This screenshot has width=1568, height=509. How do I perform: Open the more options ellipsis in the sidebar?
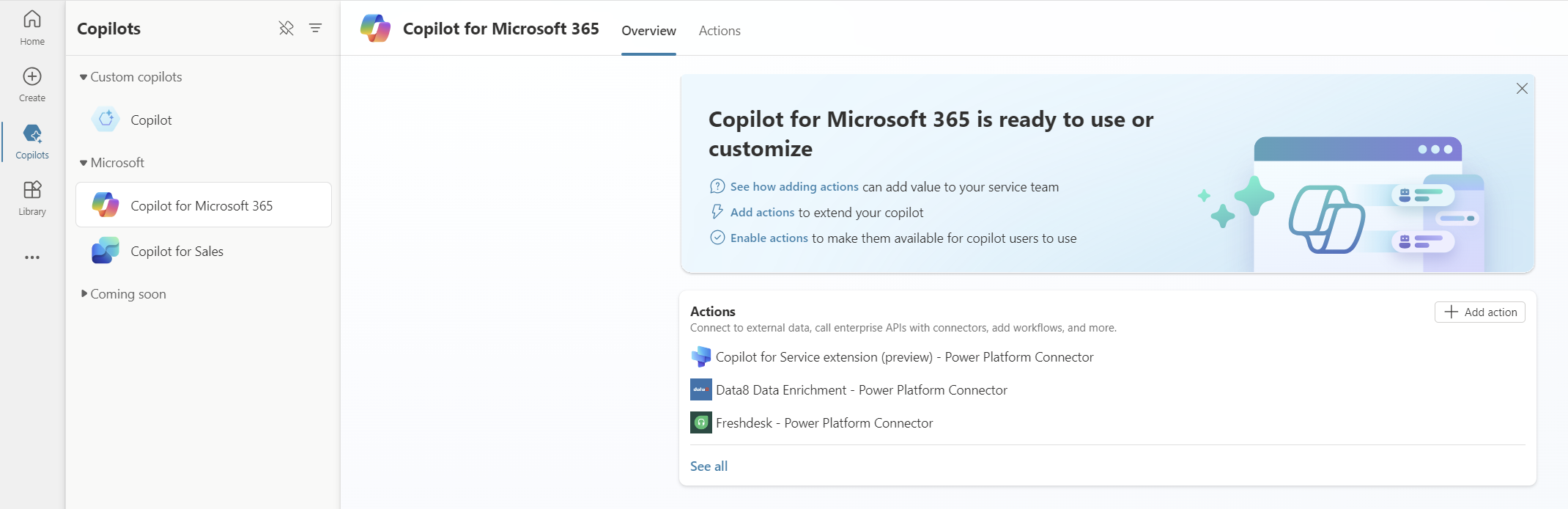point(32,257)
